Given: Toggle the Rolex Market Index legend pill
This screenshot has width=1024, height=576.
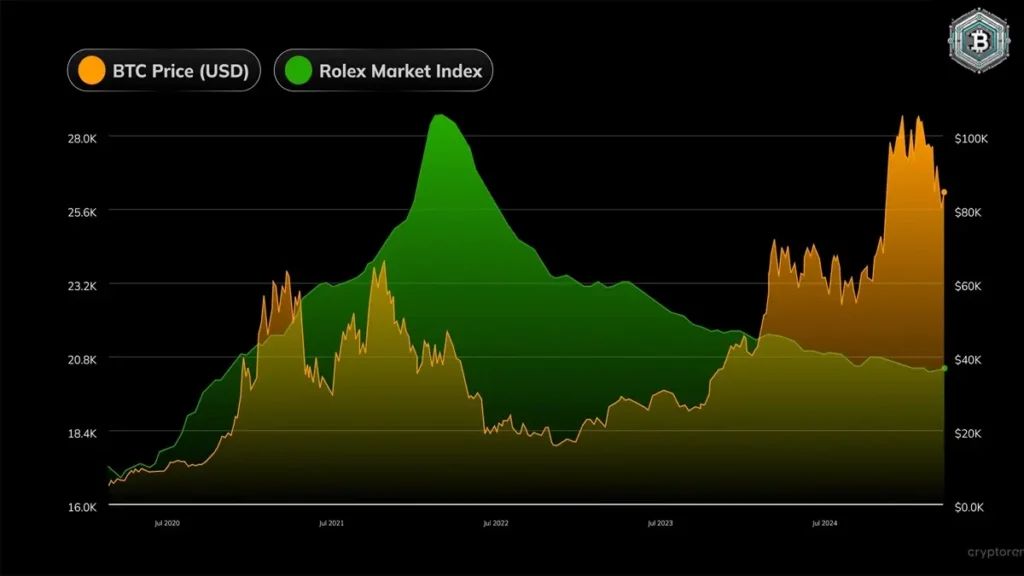Looking at the screenshot, I should point(383,71).
